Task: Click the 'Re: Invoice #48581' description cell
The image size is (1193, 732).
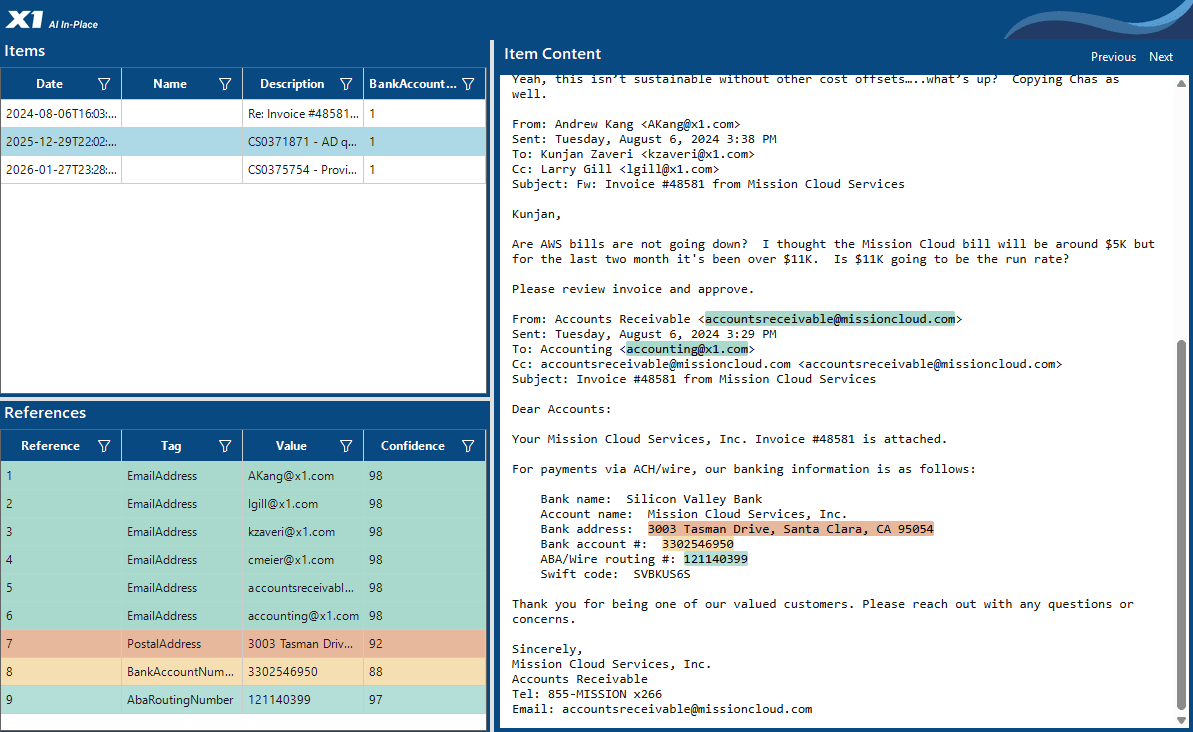Action: (x=303, y=113)
